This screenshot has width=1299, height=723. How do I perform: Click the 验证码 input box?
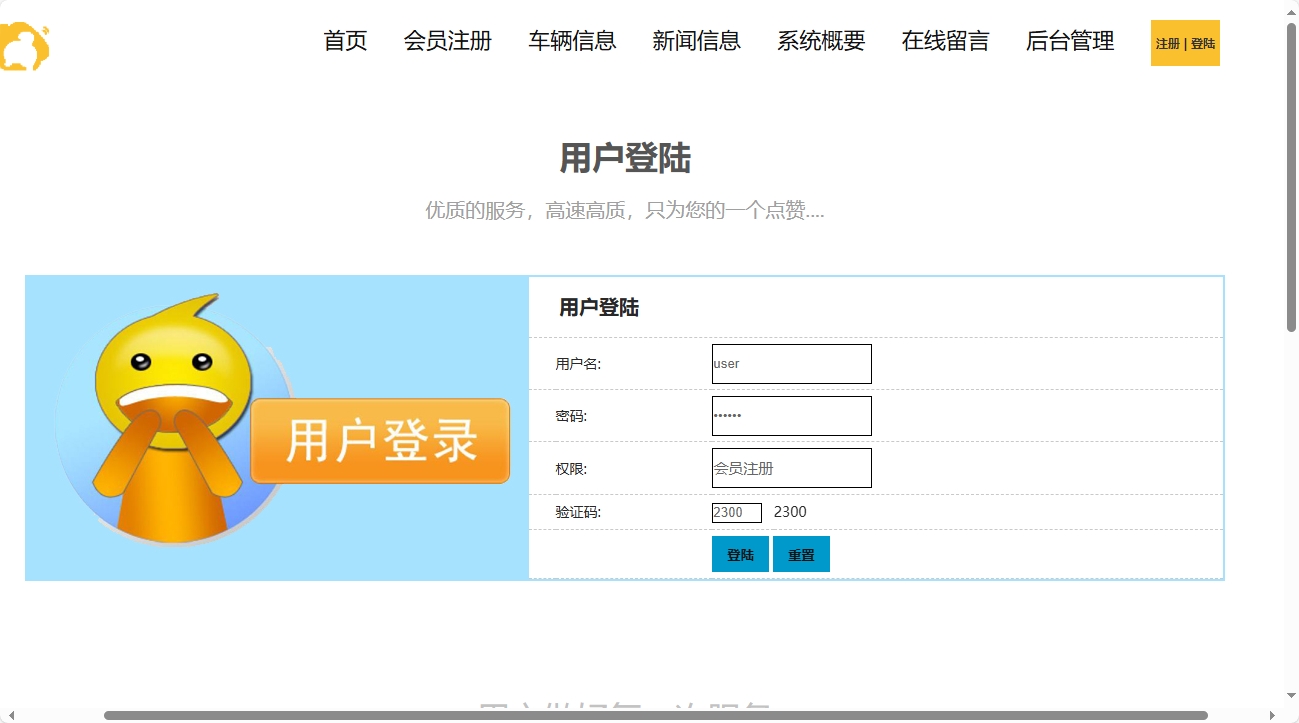click(736, 512)
